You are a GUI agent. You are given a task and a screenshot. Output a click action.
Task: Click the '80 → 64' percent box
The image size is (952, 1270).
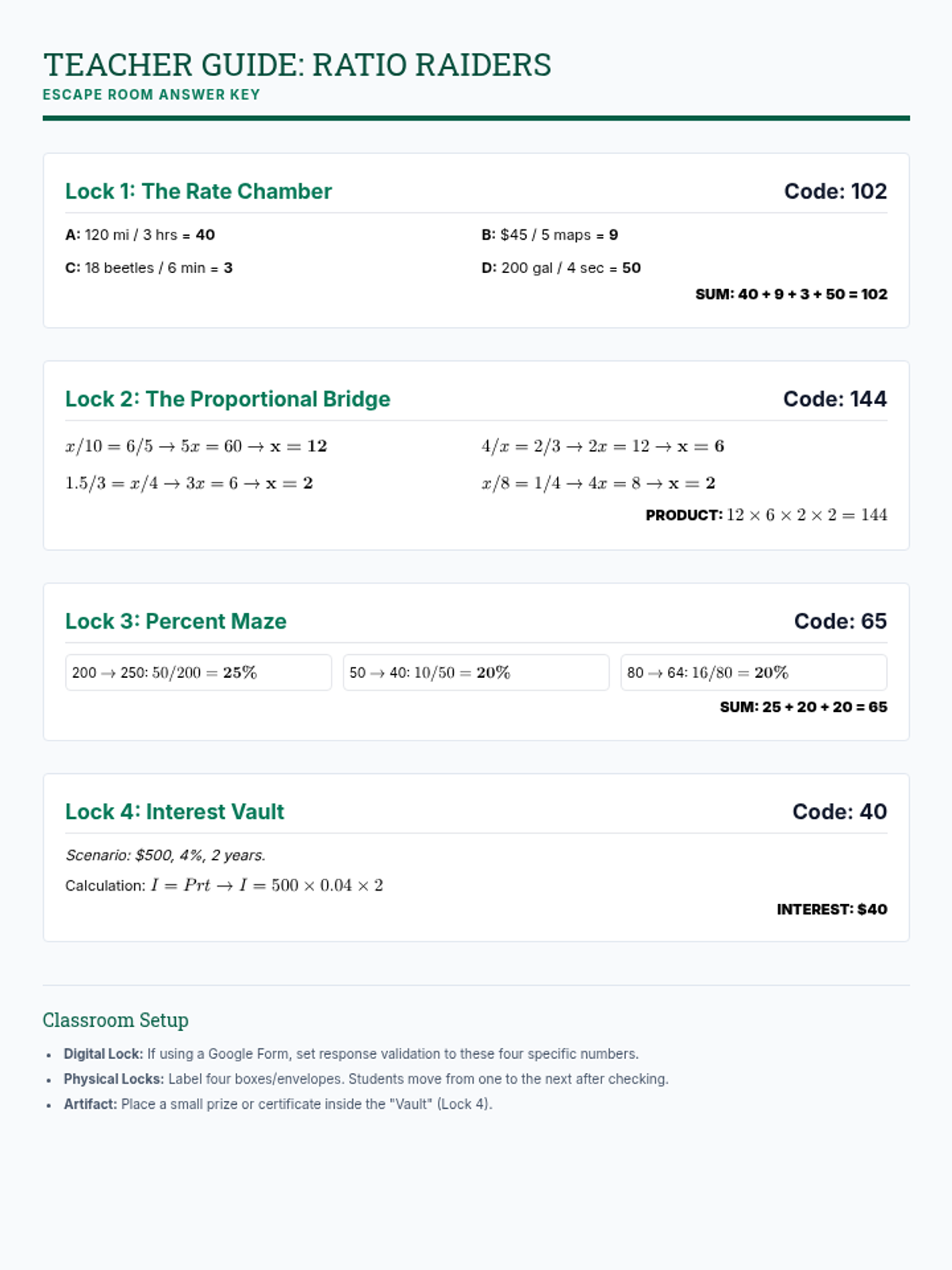753,672
